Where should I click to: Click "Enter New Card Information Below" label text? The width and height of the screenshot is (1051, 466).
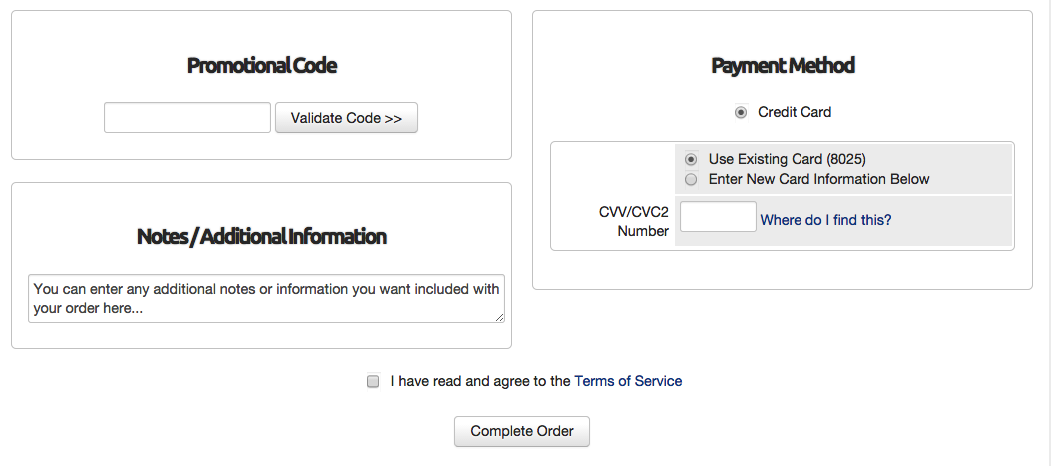[x=819, y=179]
